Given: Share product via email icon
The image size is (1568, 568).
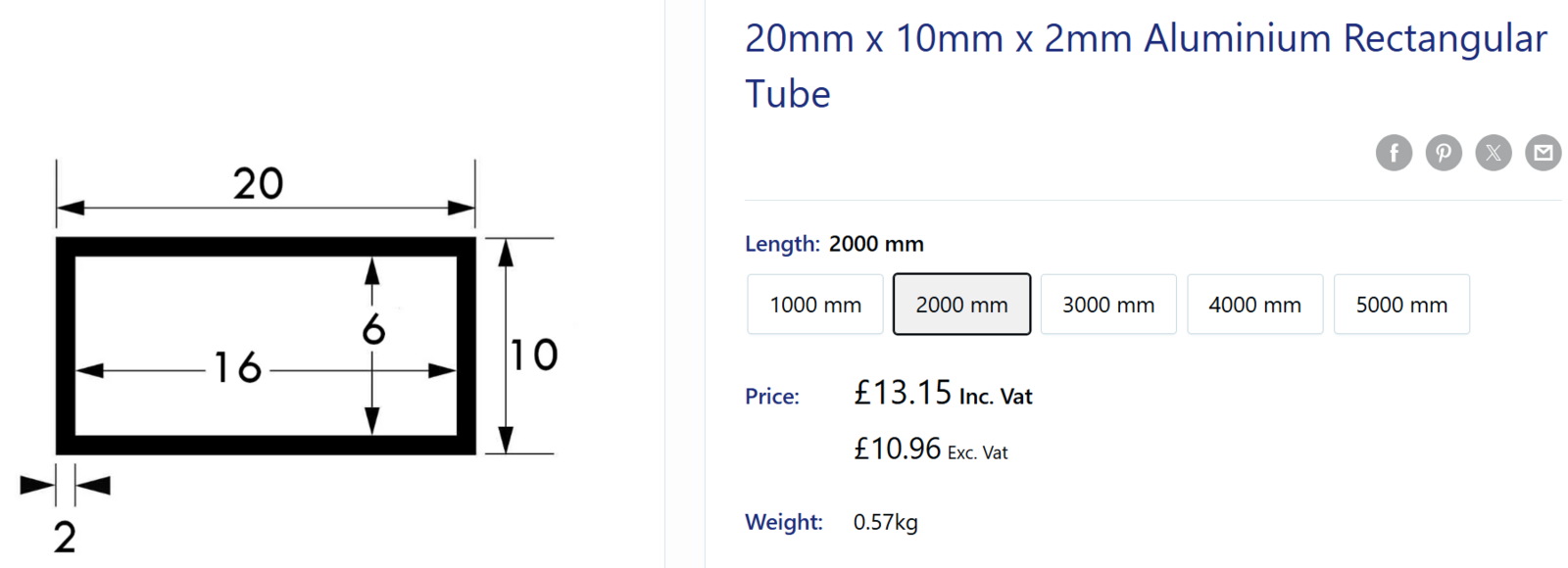Looking at the screenshot, I should click(1543, 153).
